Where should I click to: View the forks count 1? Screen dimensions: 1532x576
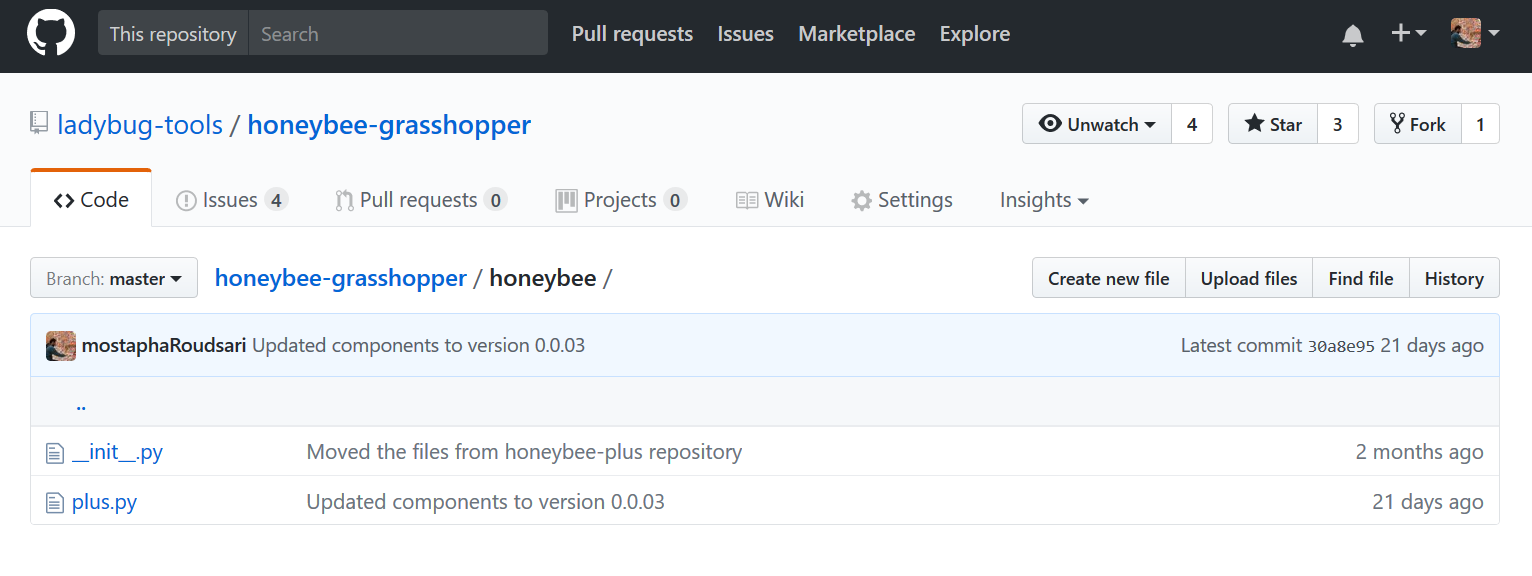[x=1481, y=124]
